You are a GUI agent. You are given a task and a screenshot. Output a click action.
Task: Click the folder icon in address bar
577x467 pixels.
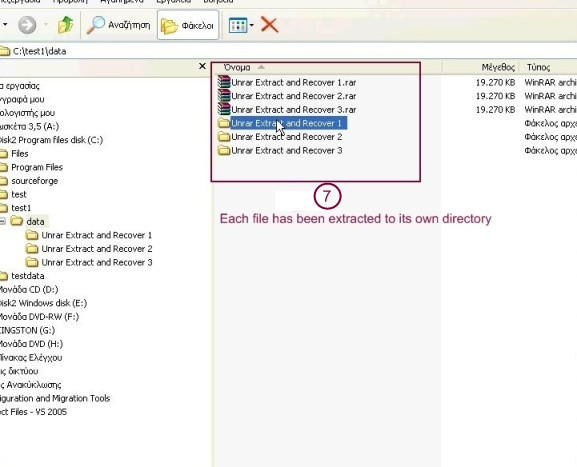point(4,51)
